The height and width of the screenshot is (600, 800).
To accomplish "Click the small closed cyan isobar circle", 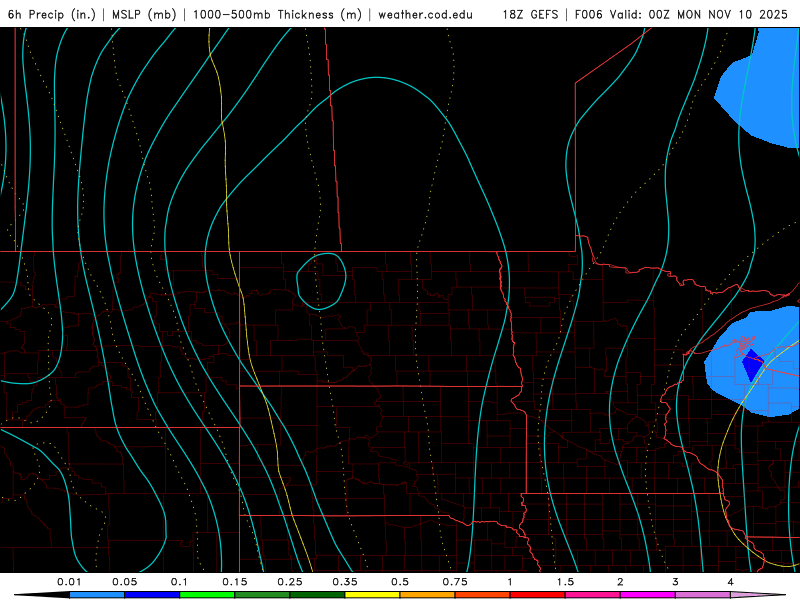I will tap(321, 281).
